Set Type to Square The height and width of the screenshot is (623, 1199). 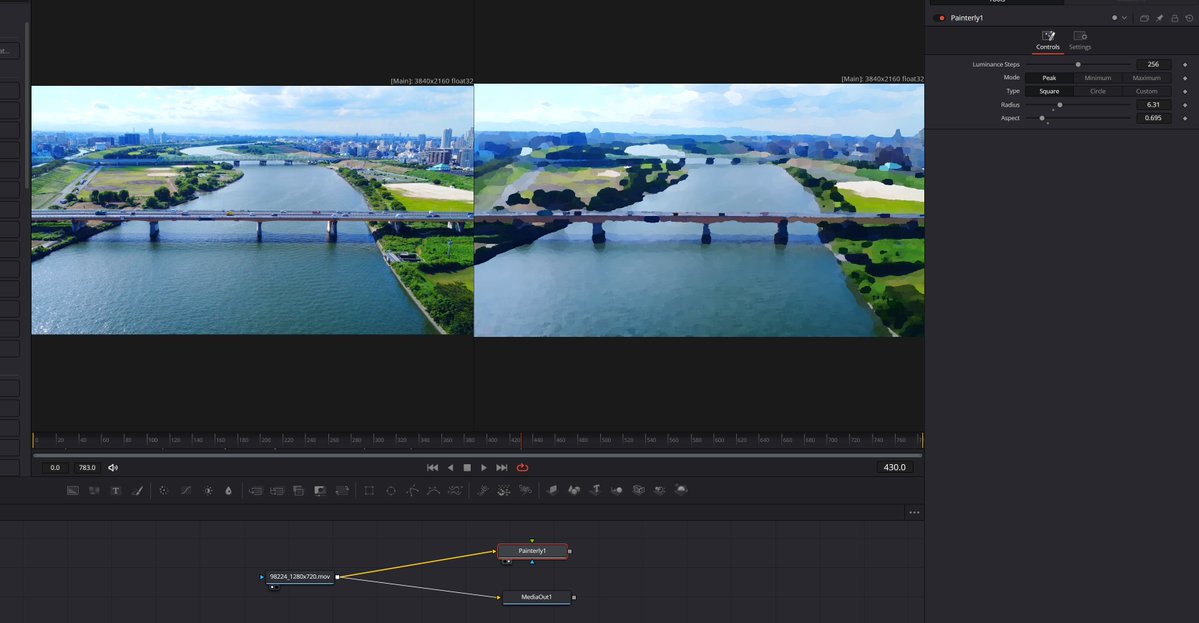coord(1049,91)
